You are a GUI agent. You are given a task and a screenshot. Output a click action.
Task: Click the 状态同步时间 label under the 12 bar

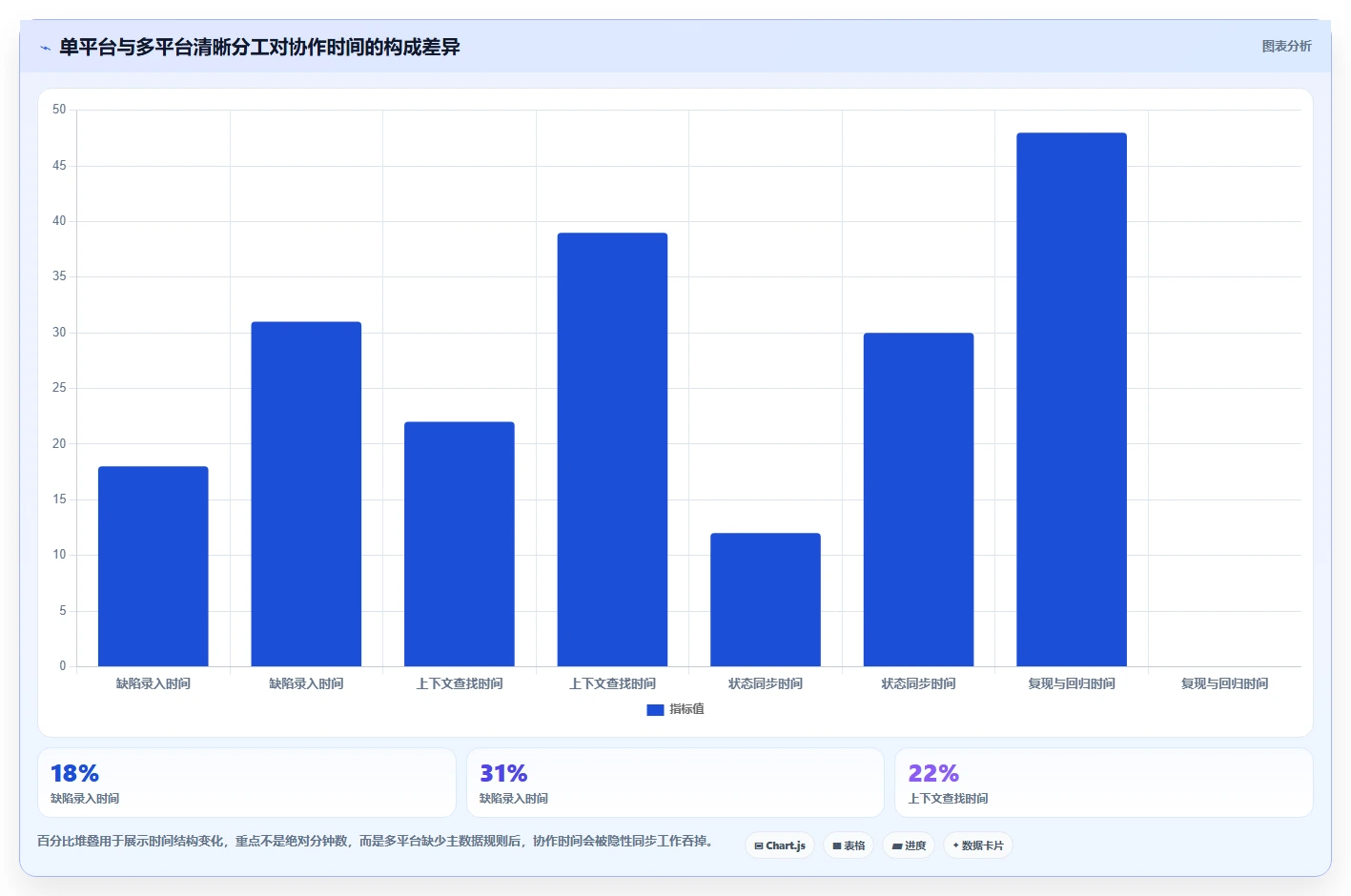(x=766, y=683)
